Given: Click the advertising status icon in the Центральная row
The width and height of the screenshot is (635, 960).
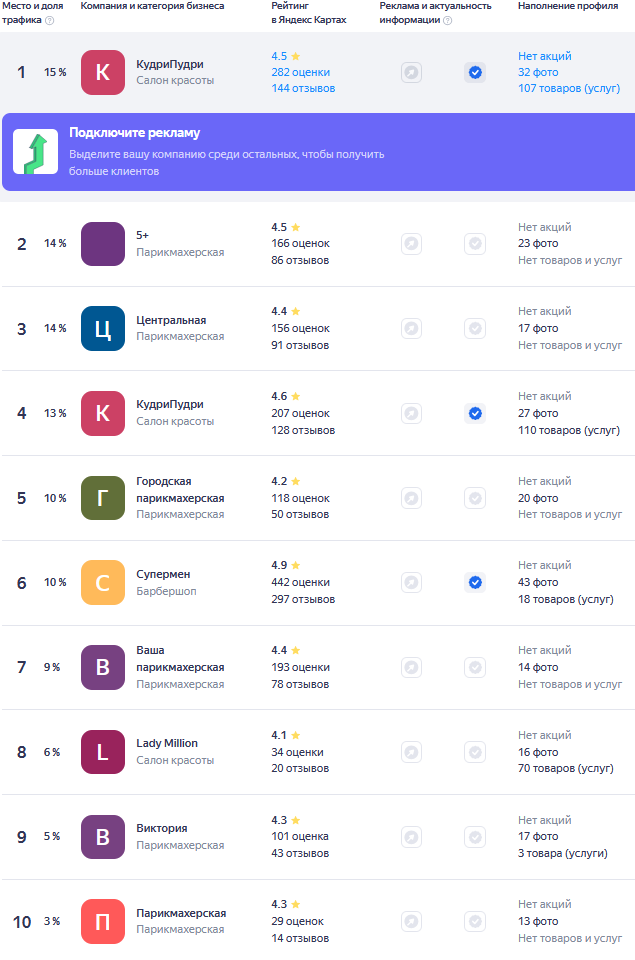Looking at the screenshot, I should point(411,329).
